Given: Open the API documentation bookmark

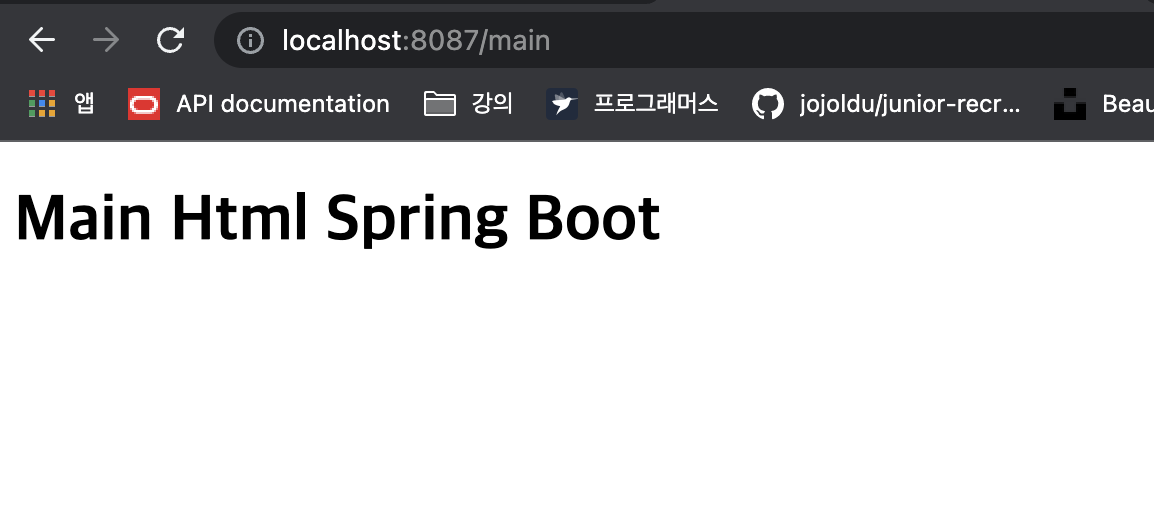Looking at the screenshot, I should pos(259,104).
